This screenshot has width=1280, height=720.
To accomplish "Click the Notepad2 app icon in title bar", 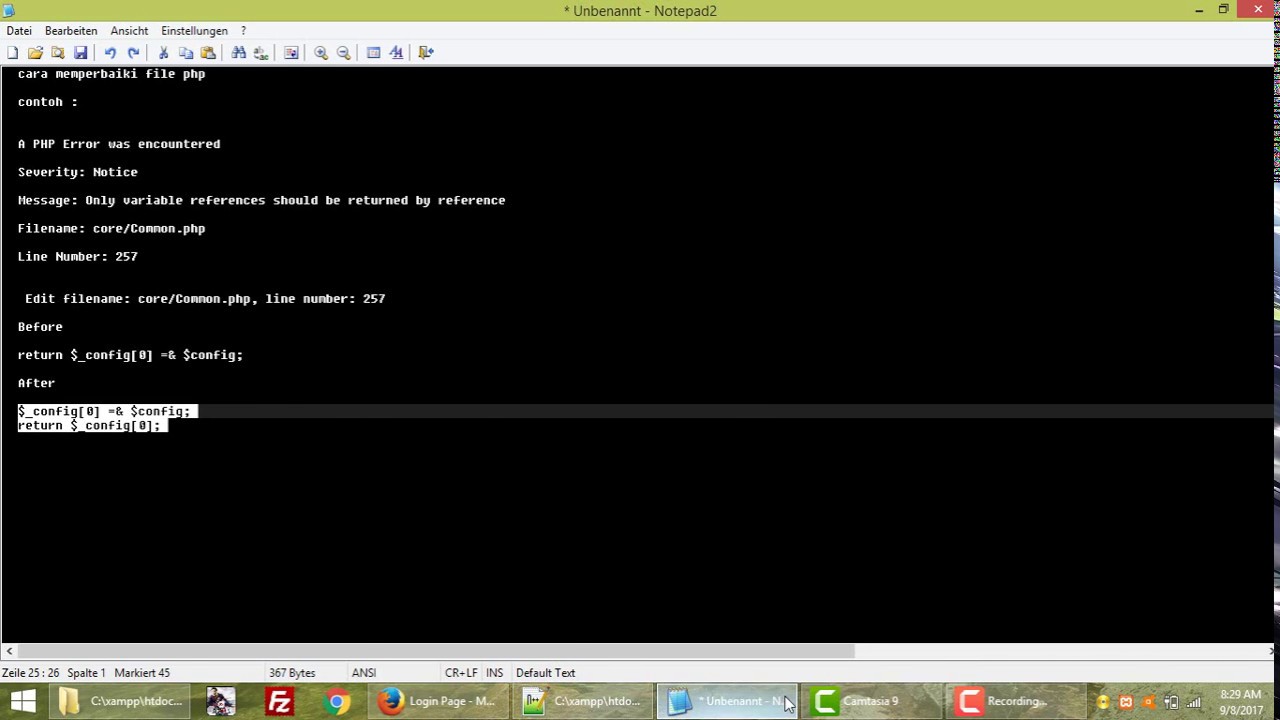I will coord(10,10).
